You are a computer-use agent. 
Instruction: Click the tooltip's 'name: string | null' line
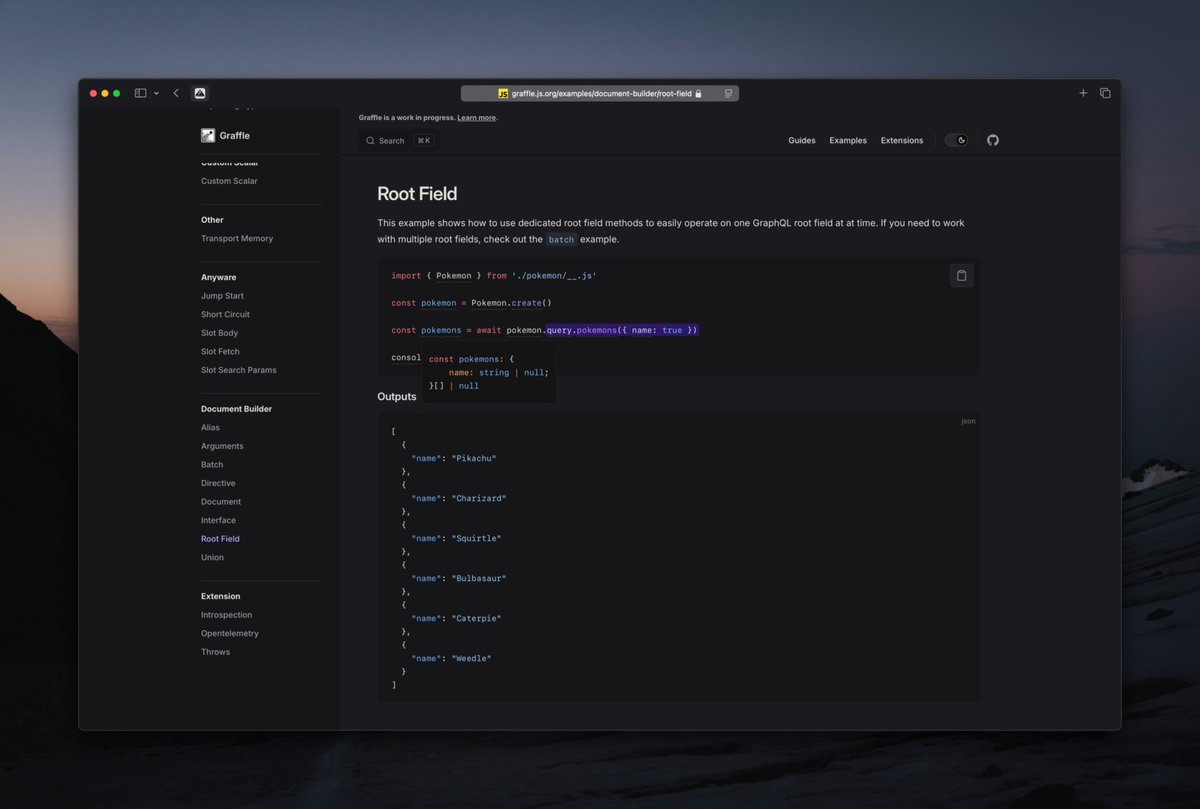click(x=498, y=372)
